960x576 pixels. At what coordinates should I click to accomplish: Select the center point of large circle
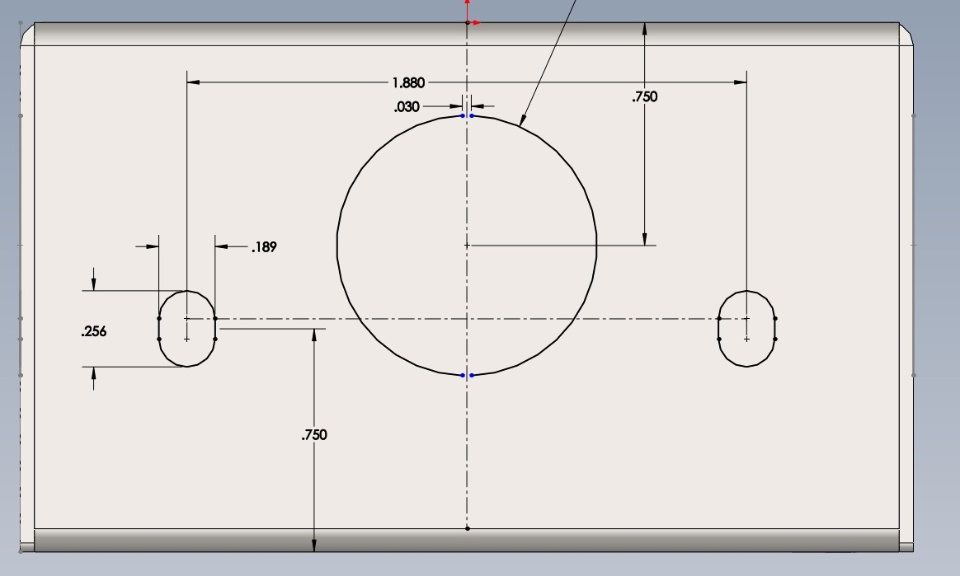(467, 245)
